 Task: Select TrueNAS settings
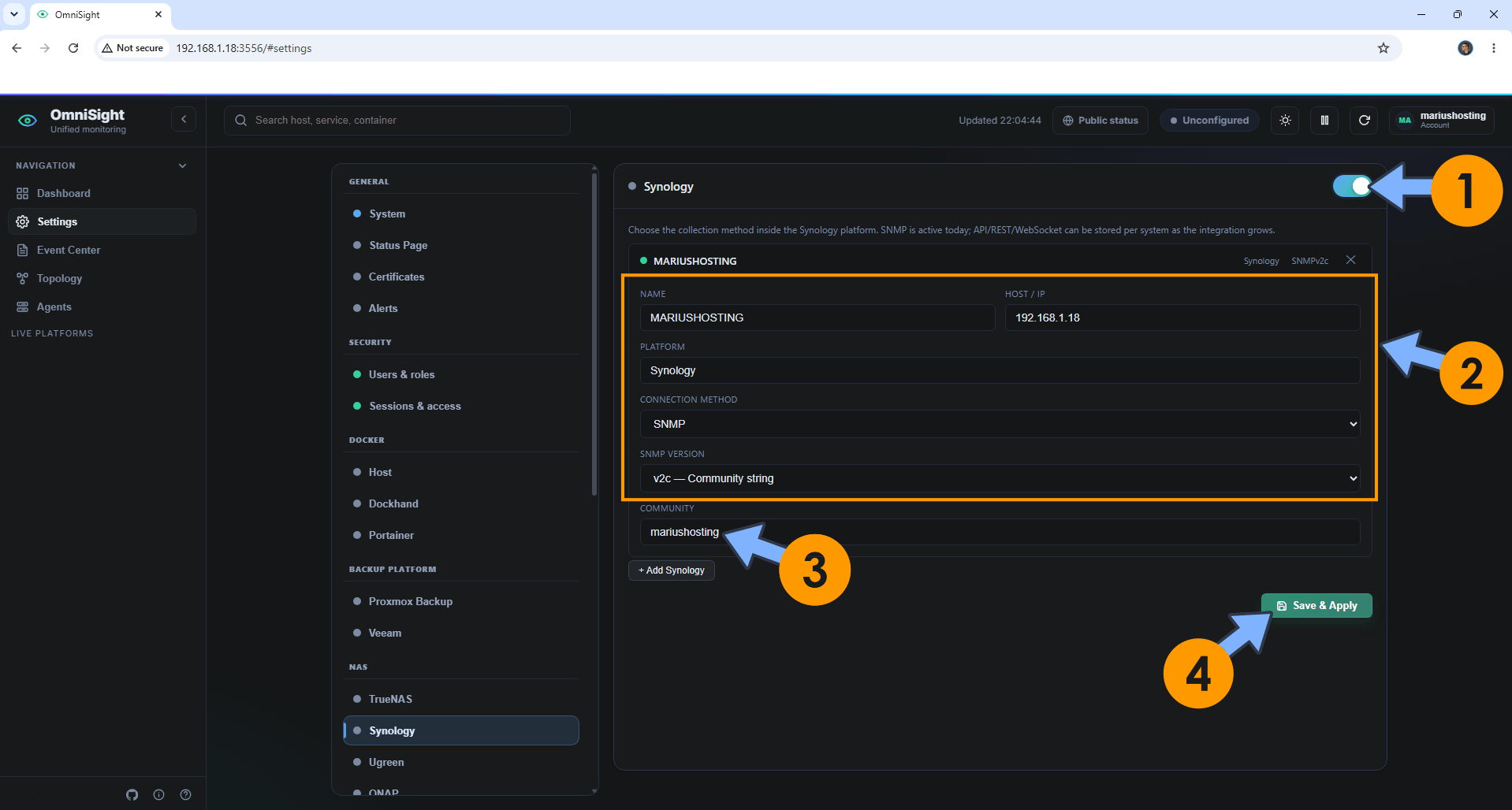click(461, 699)
